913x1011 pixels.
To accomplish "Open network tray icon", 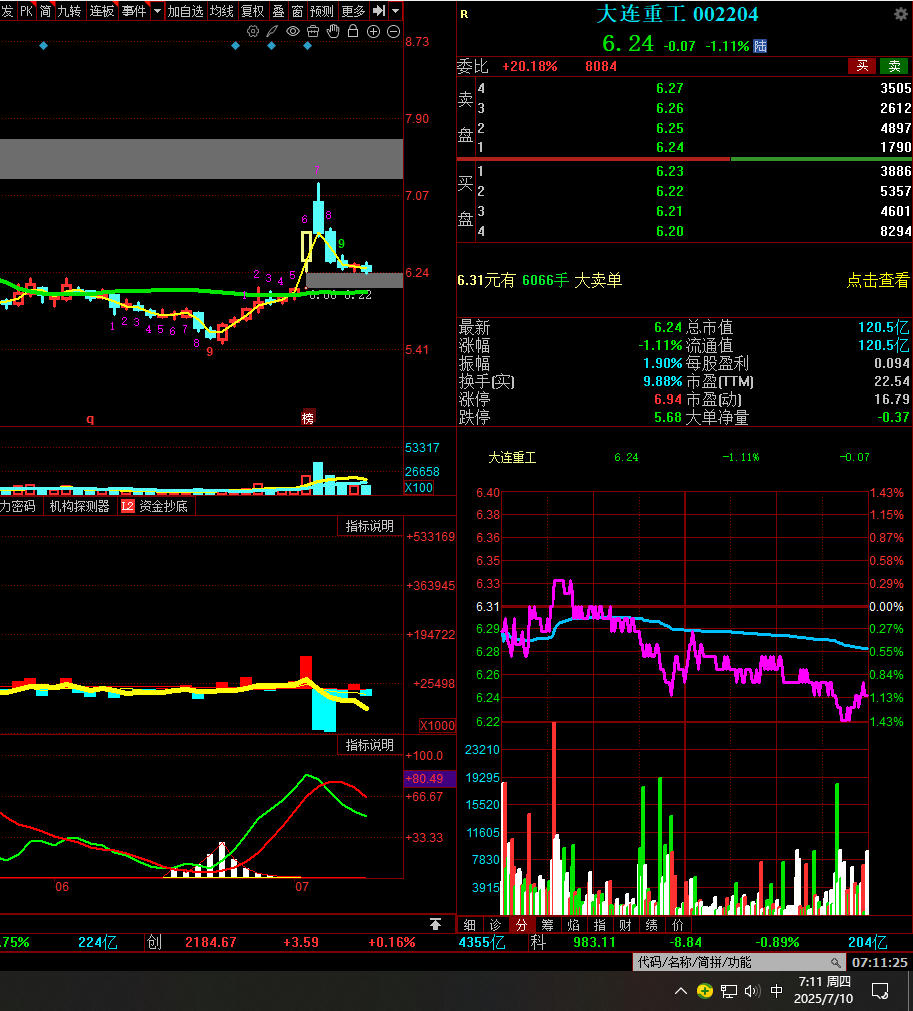I will (729, 990).
